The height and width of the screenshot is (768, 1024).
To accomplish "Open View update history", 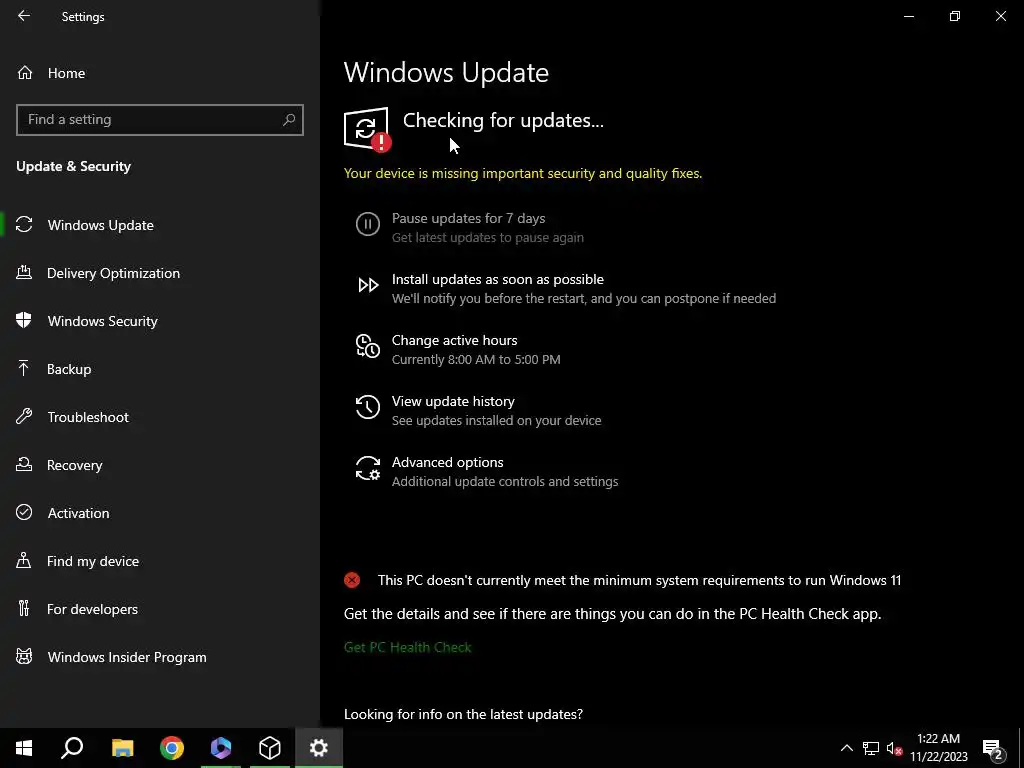I will click(477, 410).
